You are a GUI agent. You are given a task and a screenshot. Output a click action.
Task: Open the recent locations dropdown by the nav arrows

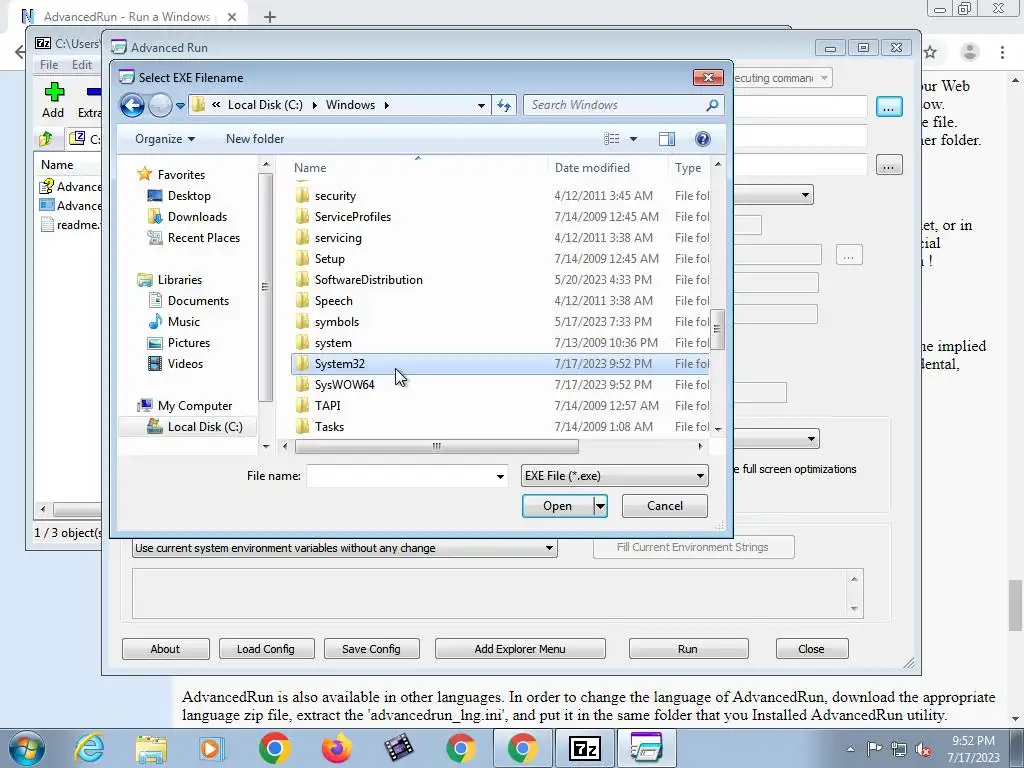(180, 105)
